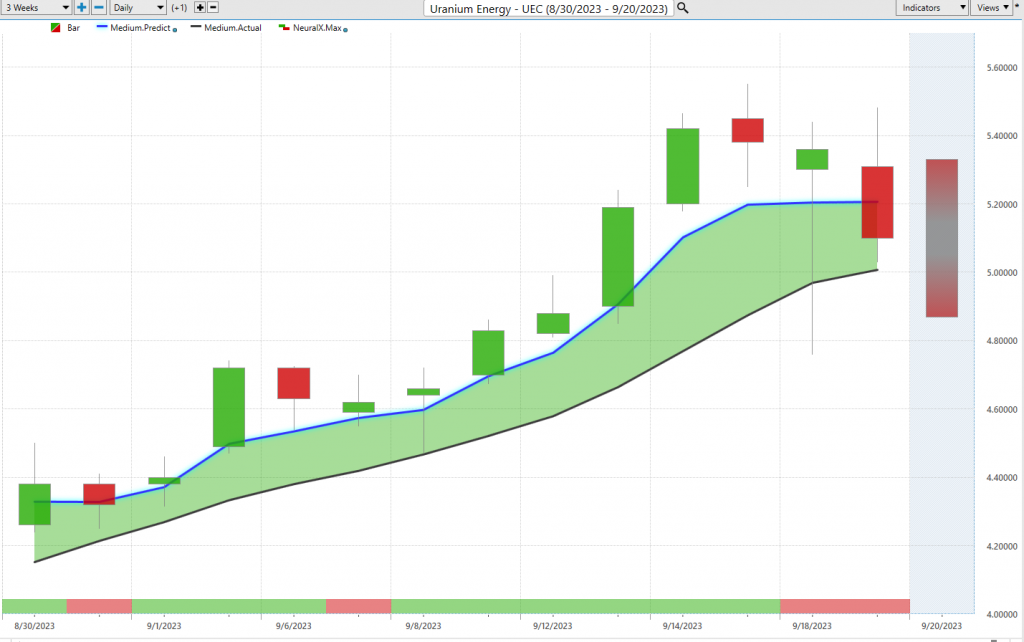Viewport: 1024px width, 642px height.
Task: Click the 4.00000 price axis label
Action: coord(1002,614)
